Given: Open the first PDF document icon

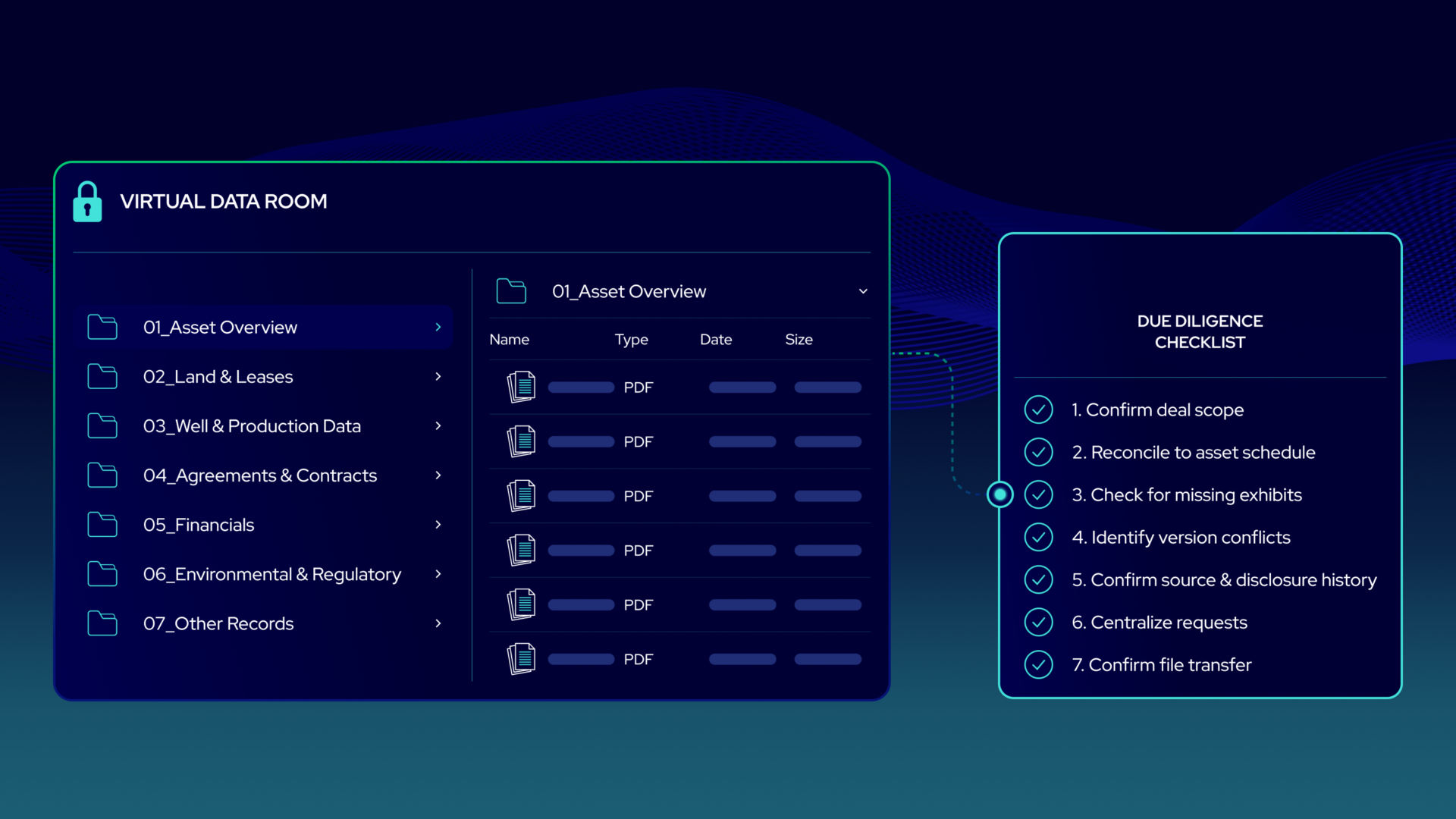Looking at the screenshot, I should click(521, 387).
